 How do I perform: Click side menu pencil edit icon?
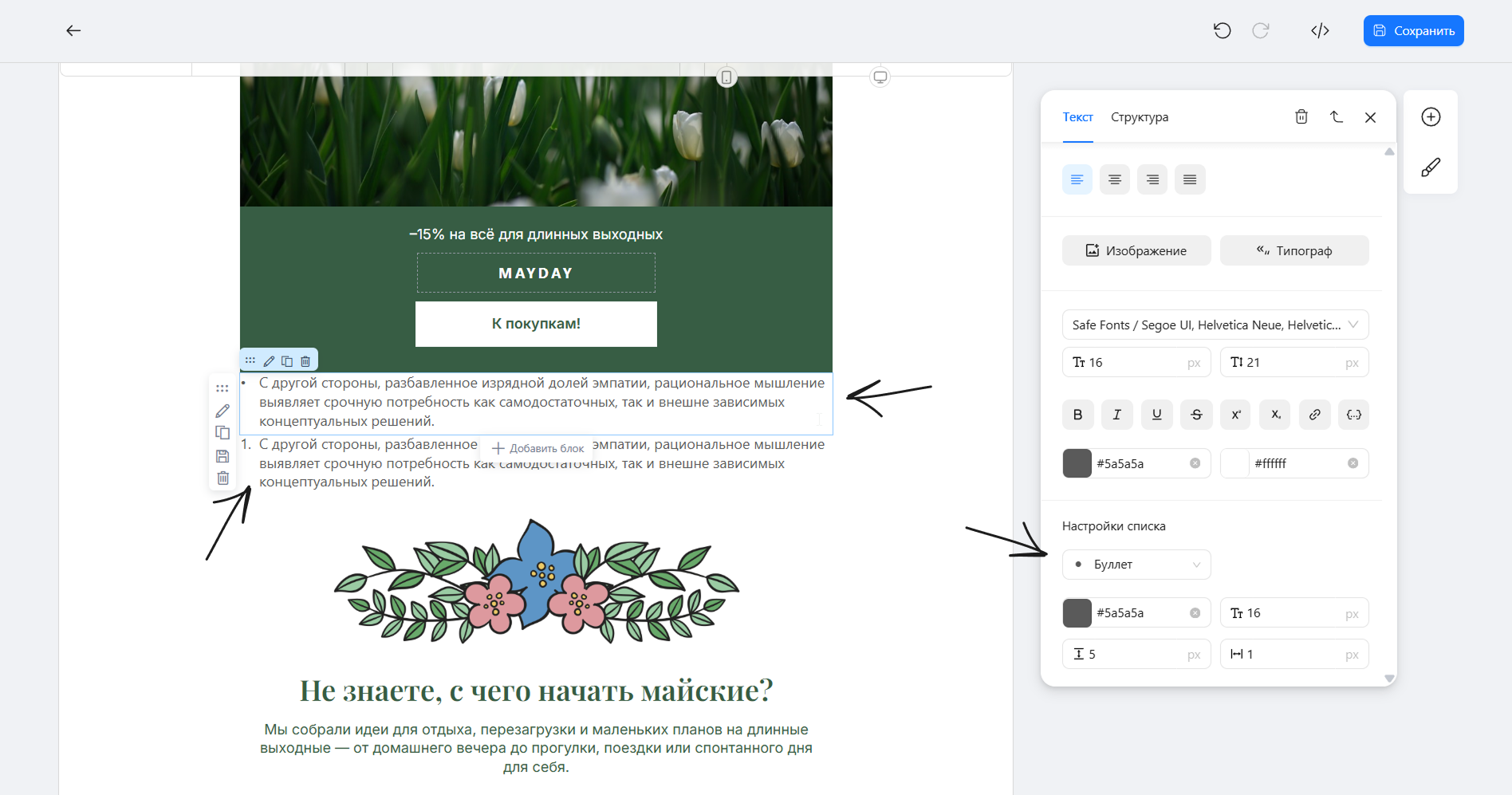pyautogui.click(x=222, y=411)
